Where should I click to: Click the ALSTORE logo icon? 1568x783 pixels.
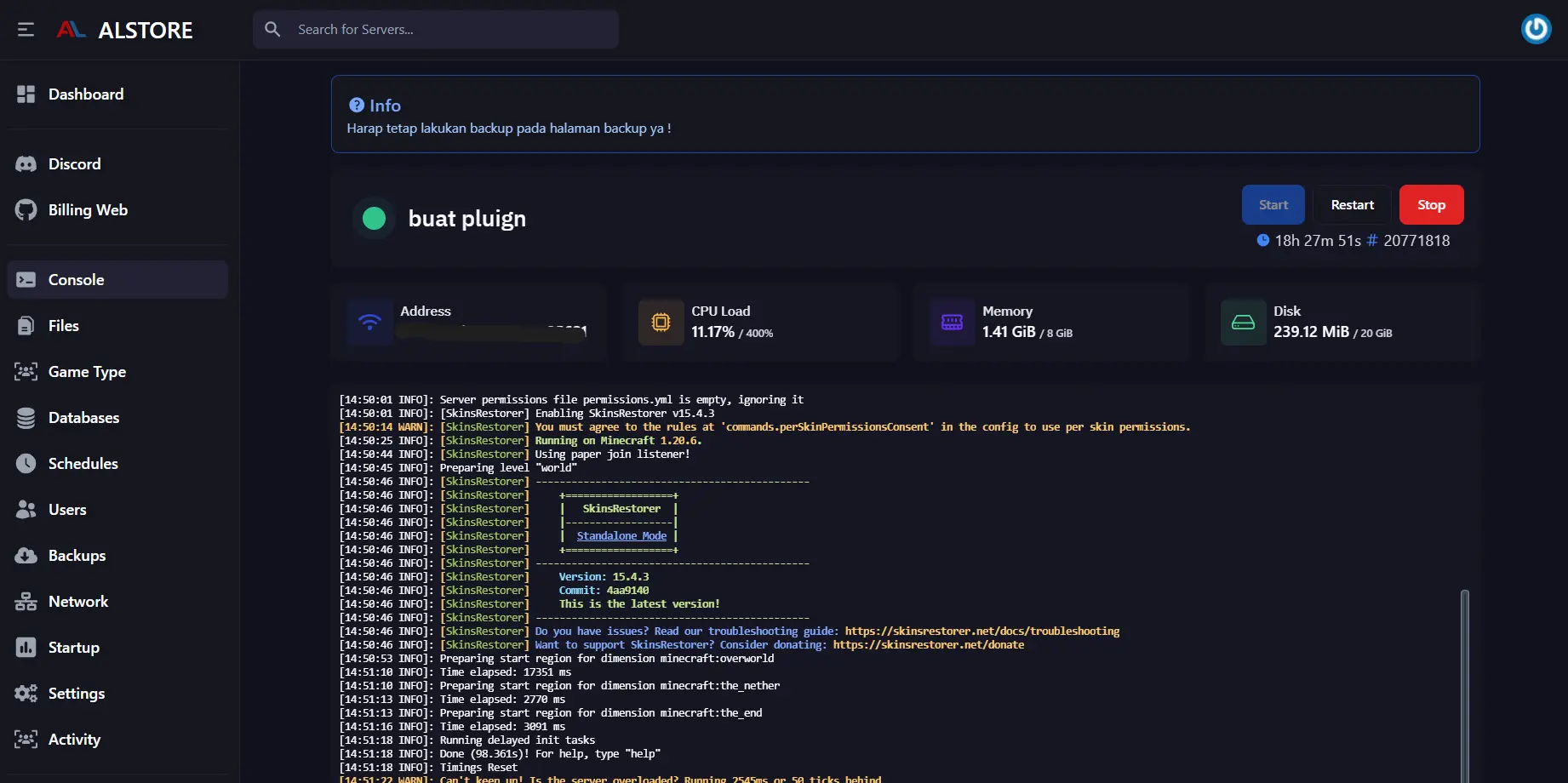coord(71,30)
